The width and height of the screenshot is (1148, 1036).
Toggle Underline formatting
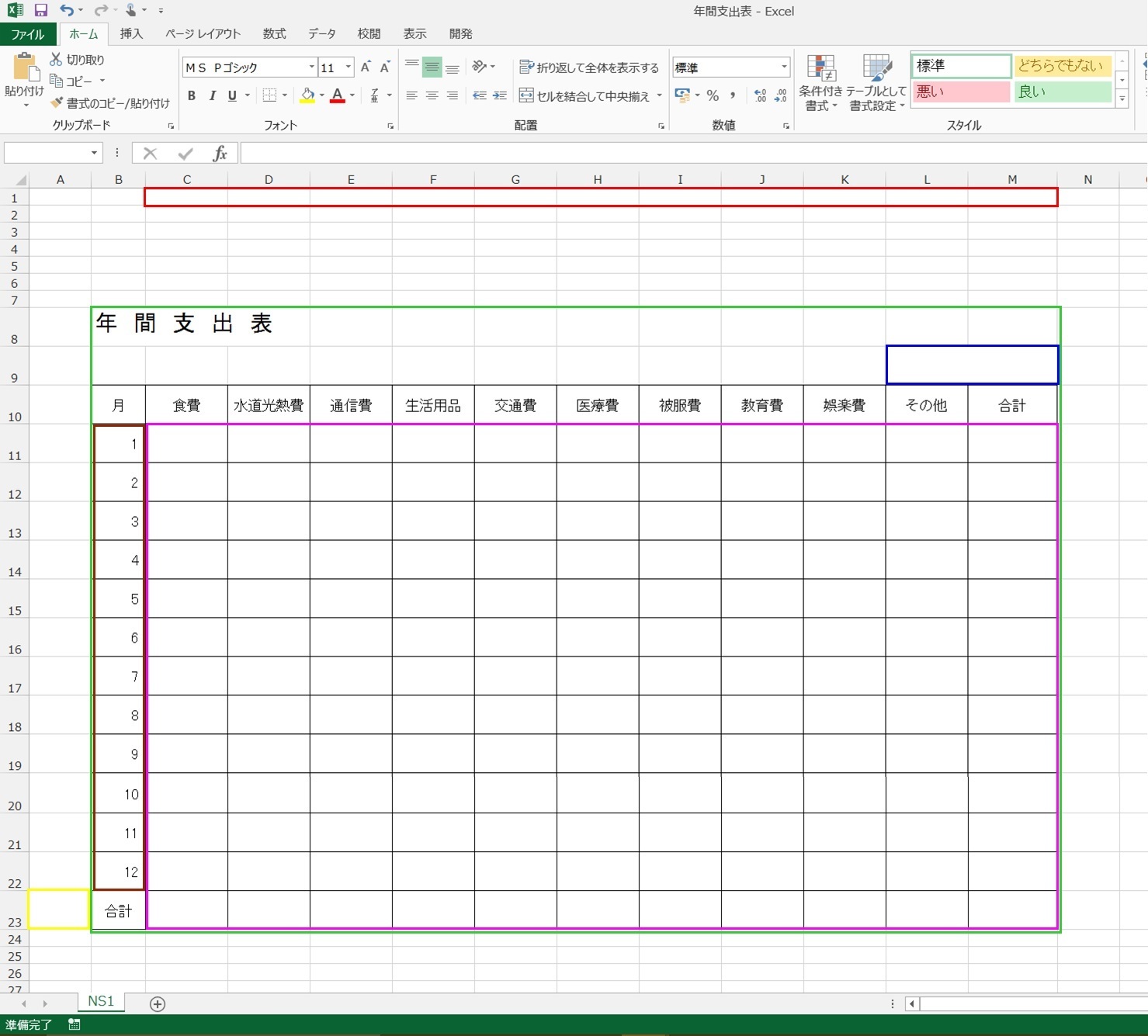[x=232, y=95]
